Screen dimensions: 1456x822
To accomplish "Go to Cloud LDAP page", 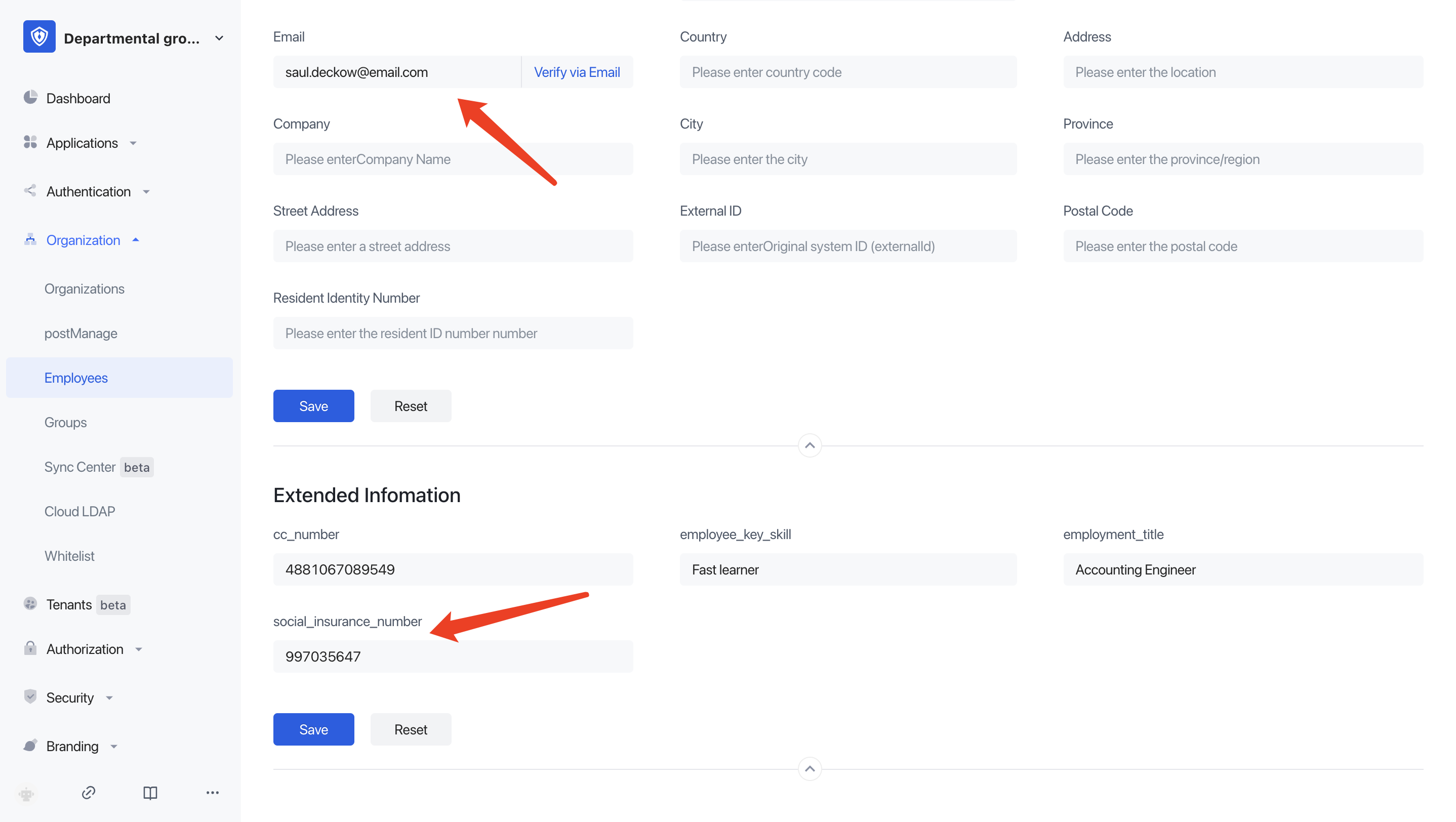I will coord(79,511).
